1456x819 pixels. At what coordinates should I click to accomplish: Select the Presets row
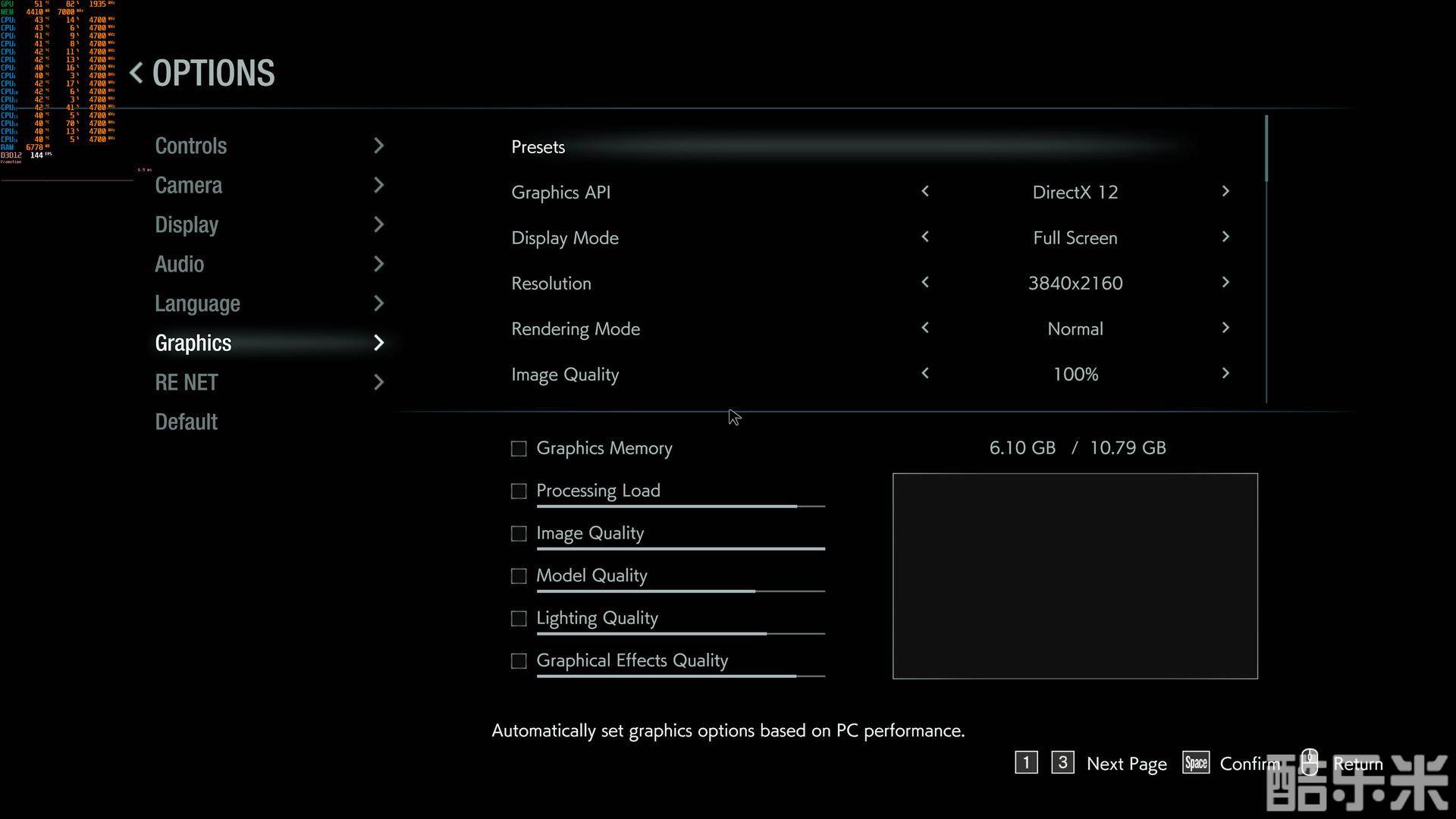(x=538, y=147)
